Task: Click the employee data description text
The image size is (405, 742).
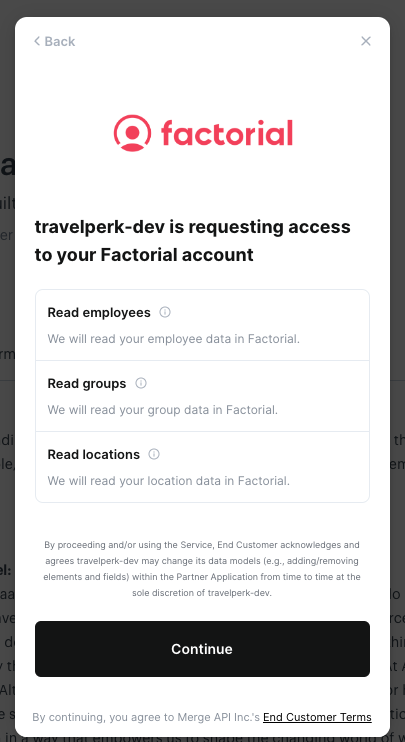Action: pos(174,339)
